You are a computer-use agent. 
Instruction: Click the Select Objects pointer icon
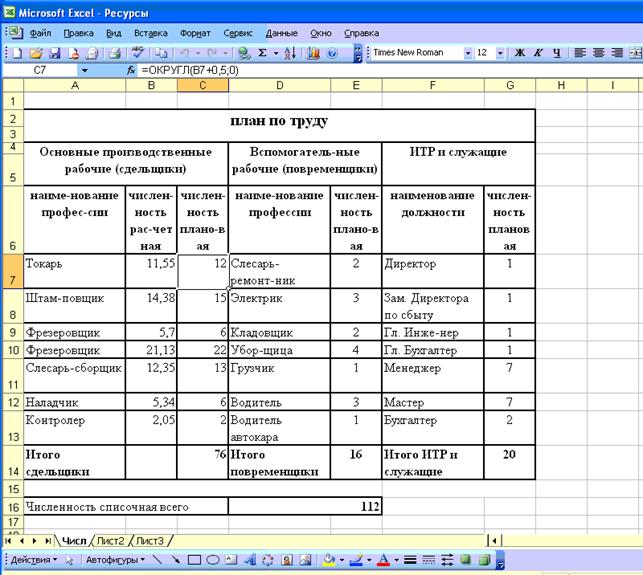pos(70,560)
